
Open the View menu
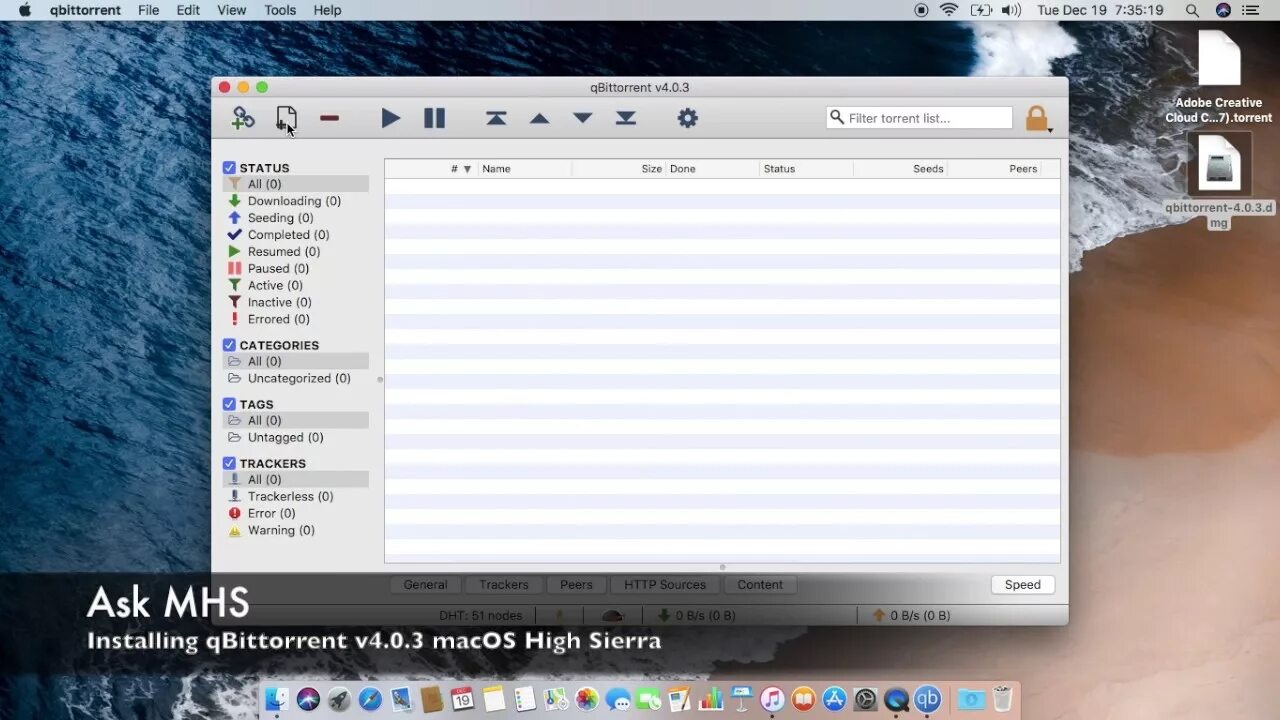coord(232,10)
